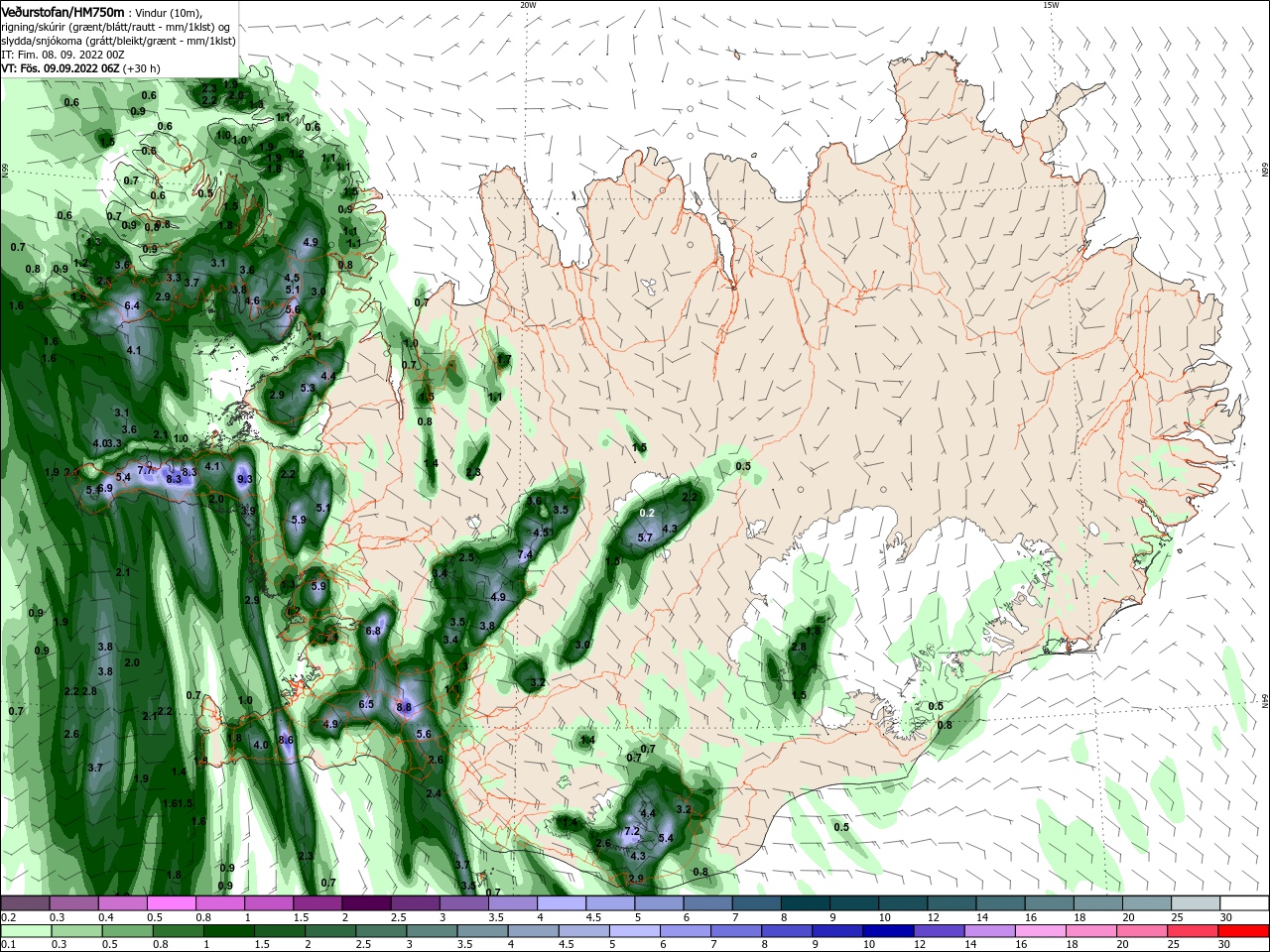
Task: Click the 9.3 precipitation value on map
Action: [245, 480]
